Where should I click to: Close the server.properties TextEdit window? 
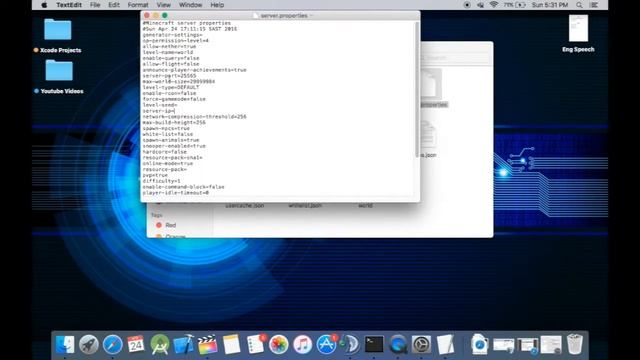pyautogui.click(x=147, y=16)
